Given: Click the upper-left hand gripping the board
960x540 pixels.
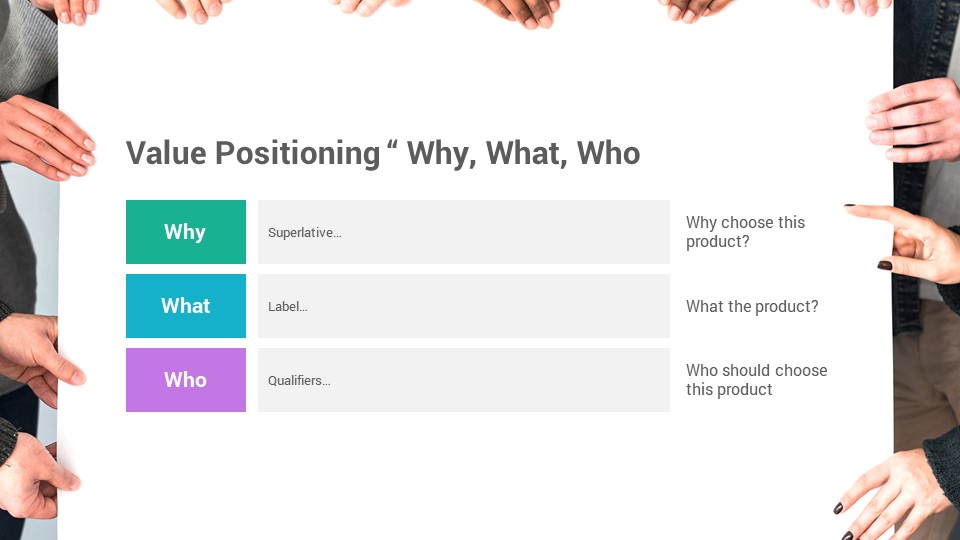Looking at the screenshot, I should pos(46,138).
